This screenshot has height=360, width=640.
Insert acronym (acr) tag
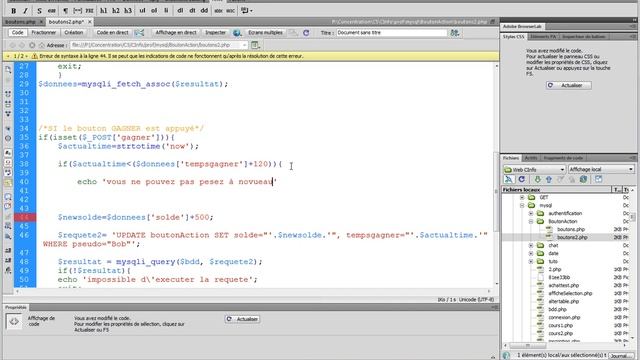coord(231,11)
